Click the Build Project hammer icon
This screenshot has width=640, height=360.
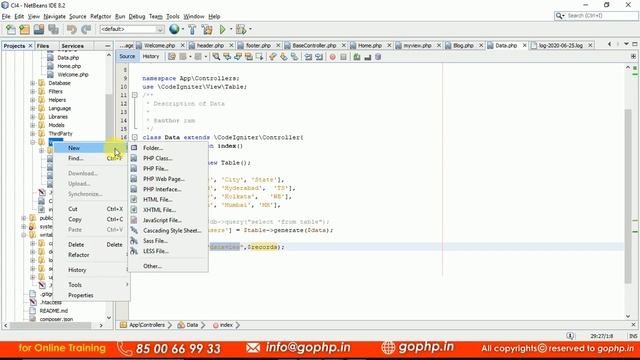coord(192,29)
